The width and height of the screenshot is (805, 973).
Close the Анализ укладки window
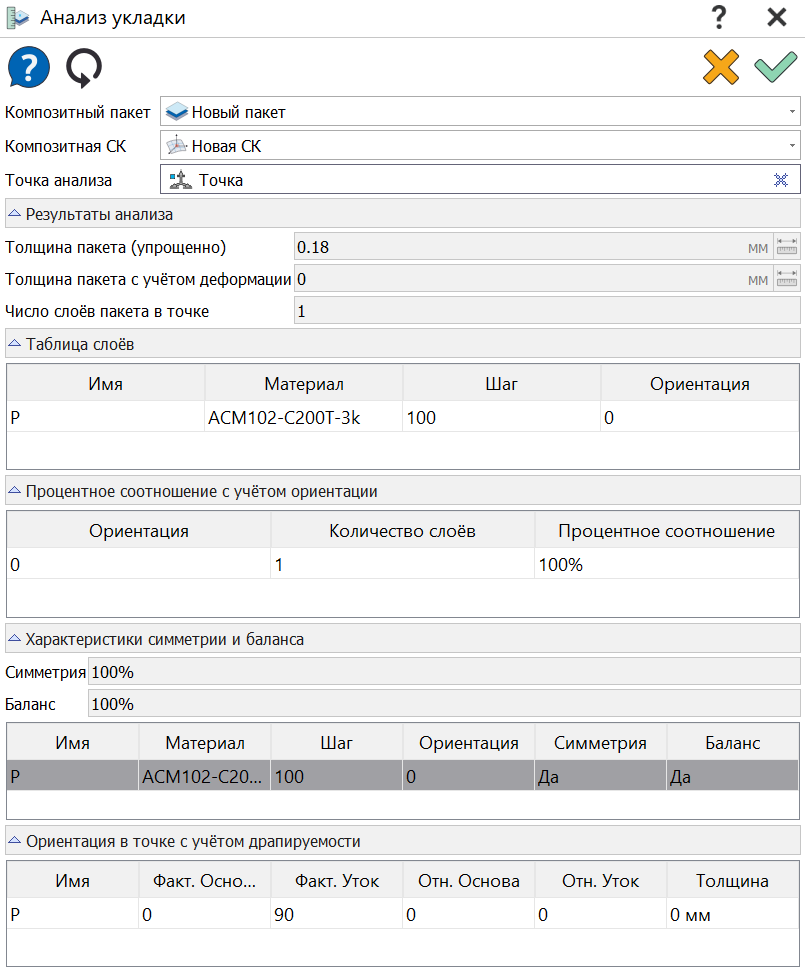click(776, 17)
